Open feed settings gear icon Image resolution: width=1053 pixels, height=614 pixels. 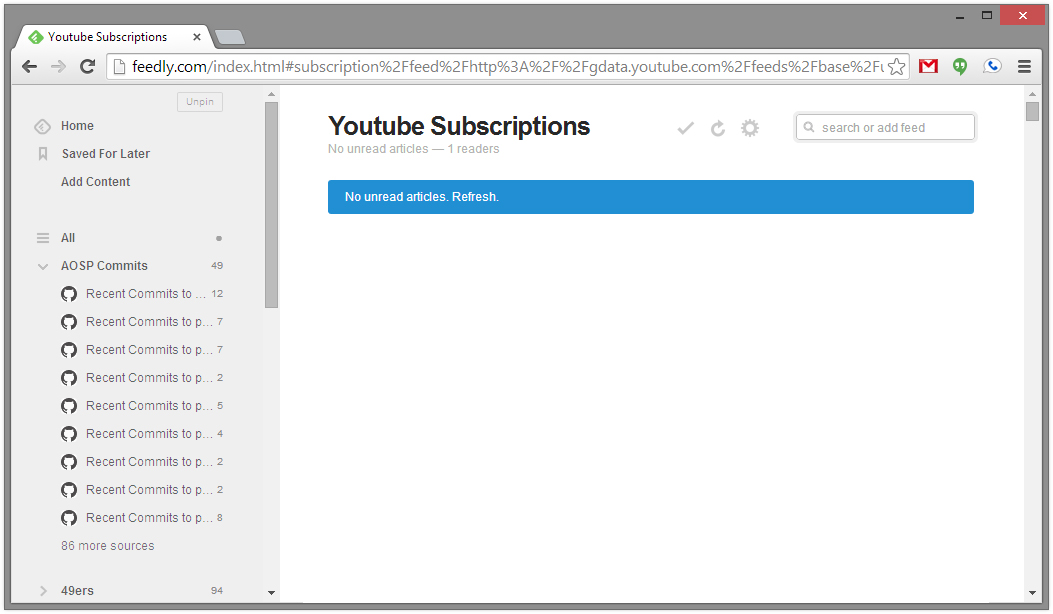click(750, 128)
